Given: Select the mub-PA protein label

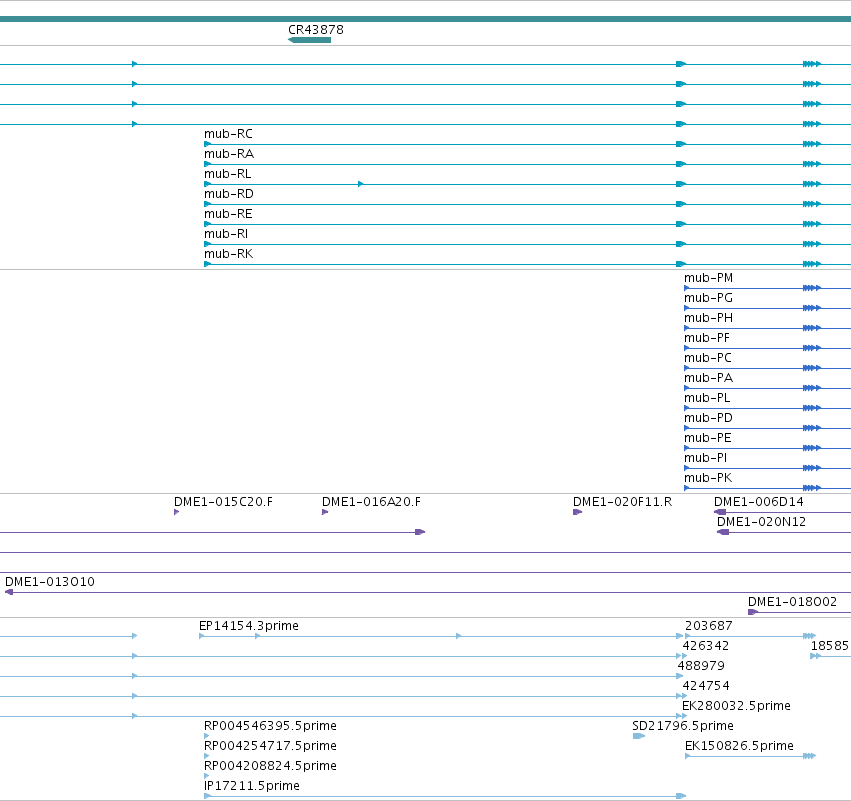Looking at the screenshot, I should tap(708, 379).
